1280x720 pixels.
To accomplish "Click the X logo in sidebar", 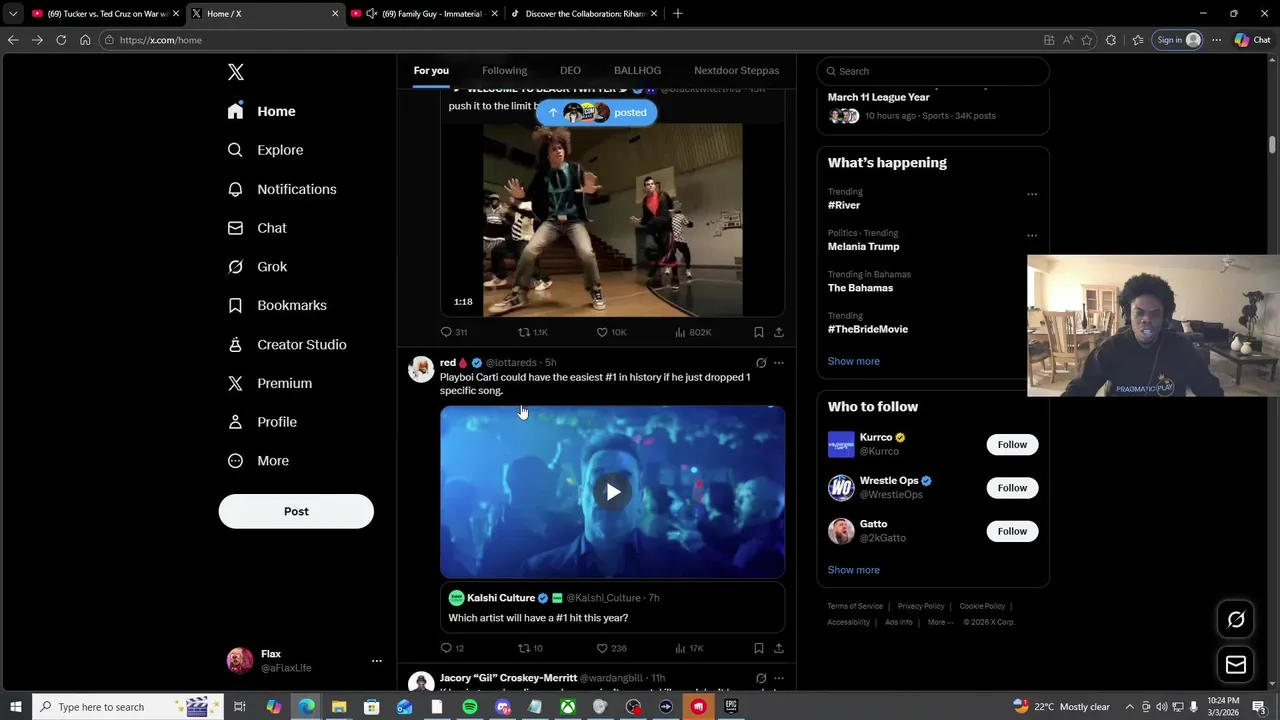I will point(236,72).
